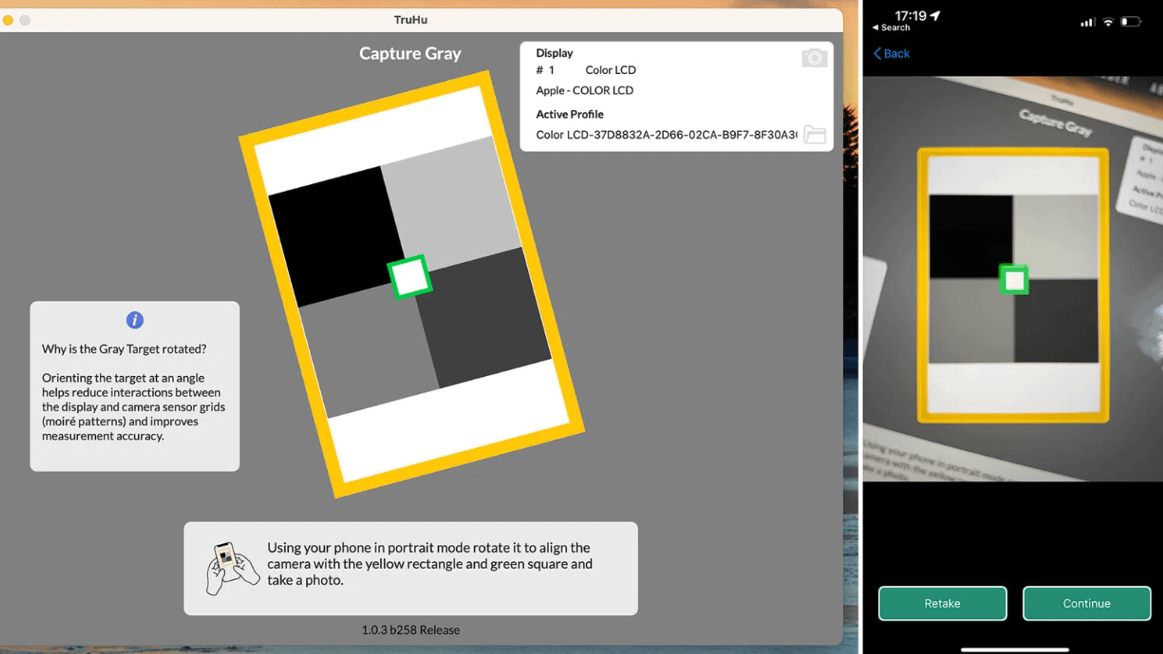1163x654 pixels.
Task: Tap the captured photo preview on phone
Action: pyautogui.click(x=1012, y=279)
